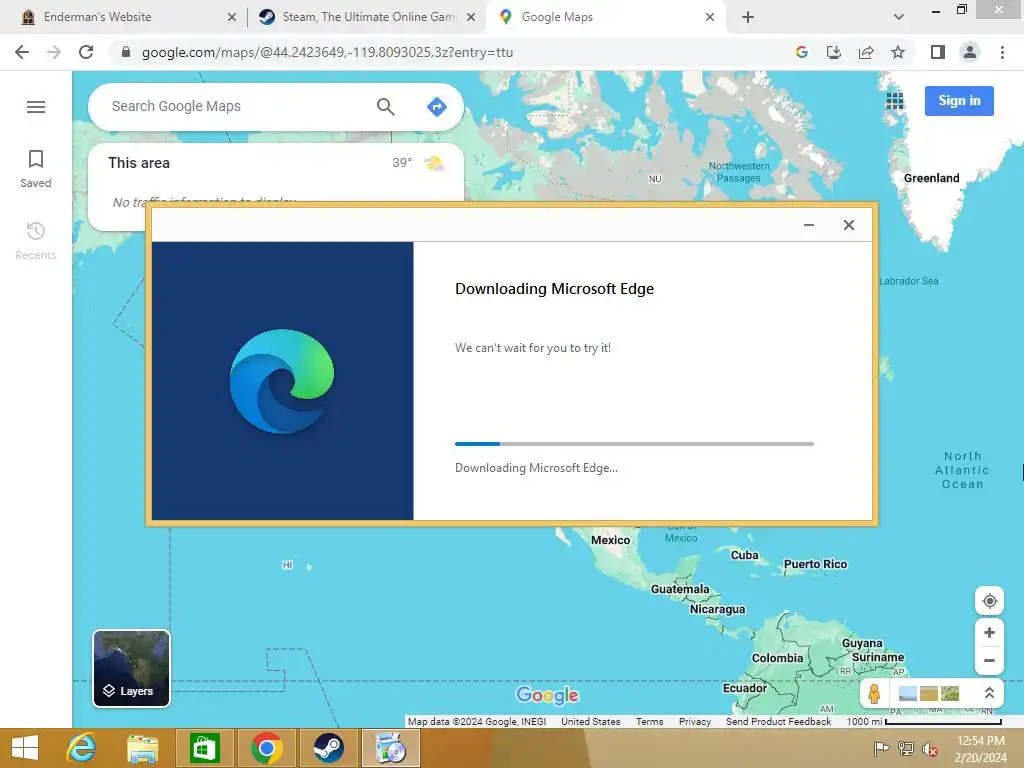Open File Explorer from taskbar
1024x768 pixels.
[142, 748]
